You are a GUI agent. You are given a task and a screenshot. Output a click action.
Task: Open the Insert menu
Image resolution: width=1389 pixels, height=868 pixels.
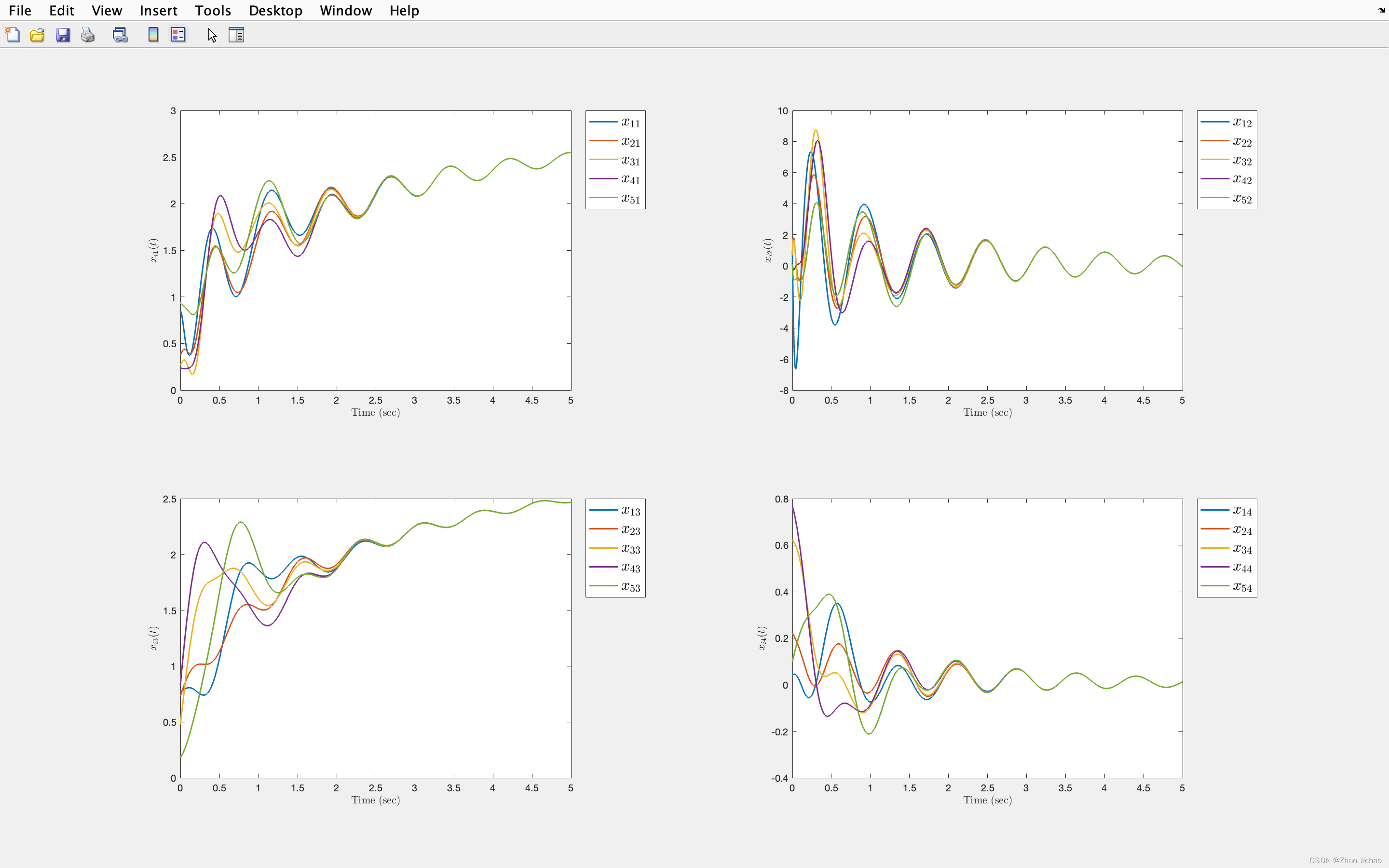158,10
